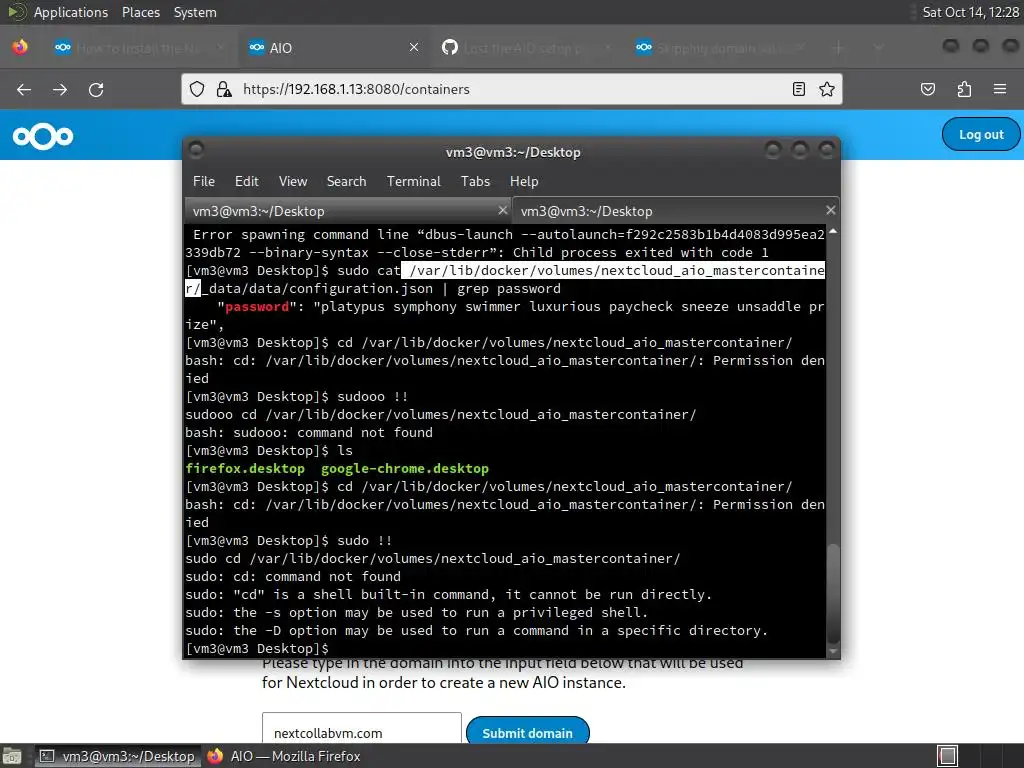Switch to the GitHub AIO setup tab
1024x768 pixels.
point(527,47)
